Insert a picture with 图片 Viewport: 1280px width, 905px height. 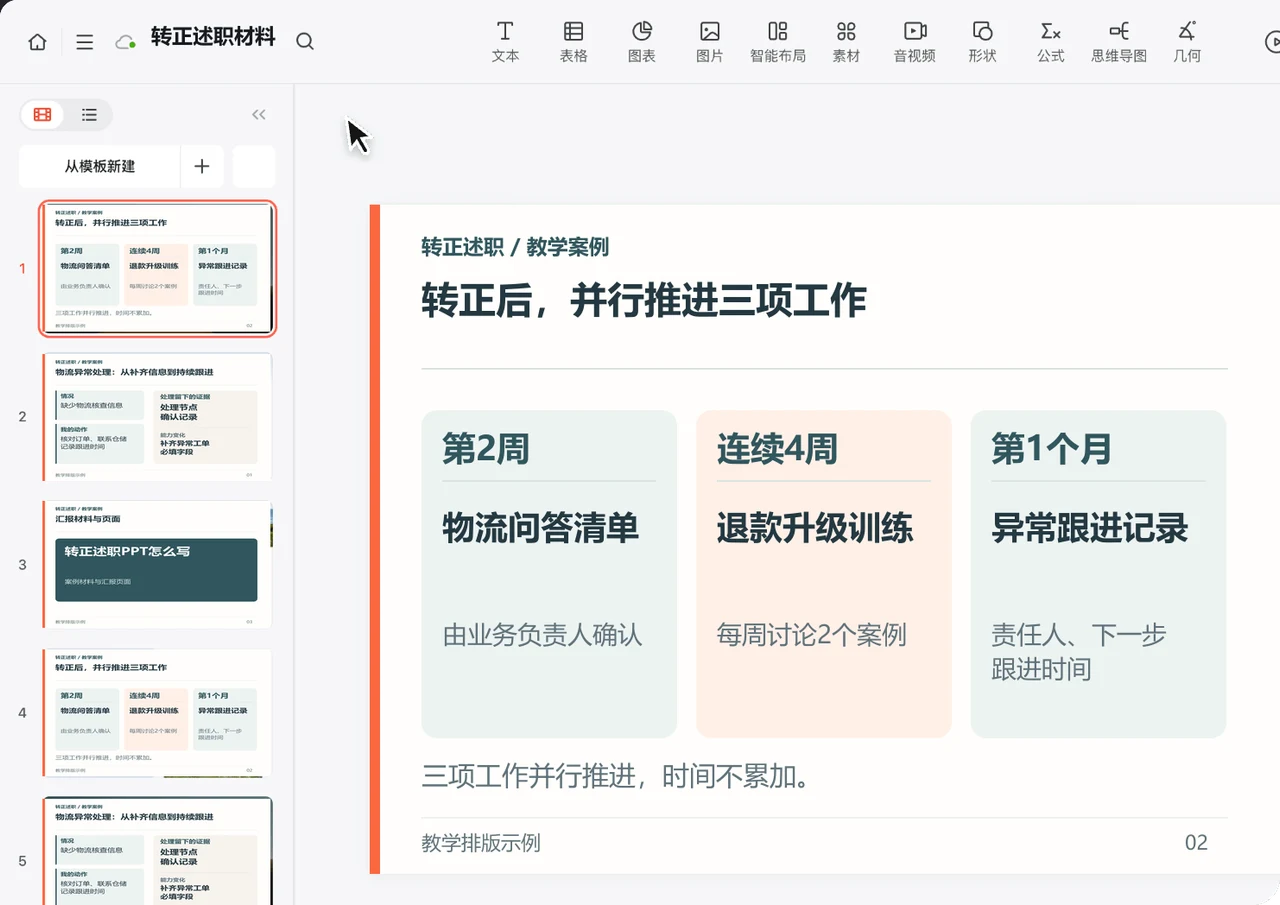tap(709, 42)
